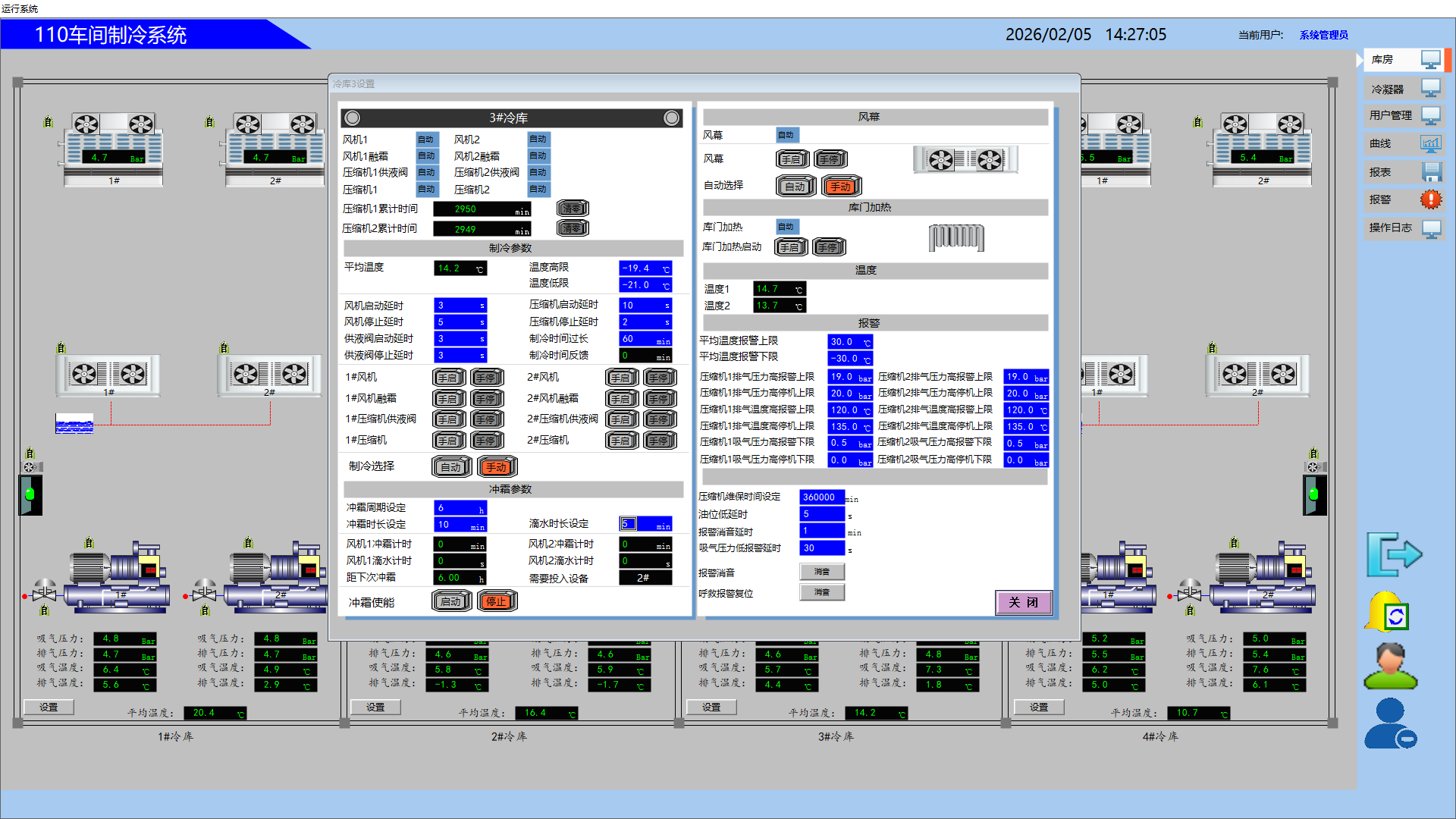Click the 冲霜周期设定 value field
The height and width of the screenshot is (819, 1456).
460,508
